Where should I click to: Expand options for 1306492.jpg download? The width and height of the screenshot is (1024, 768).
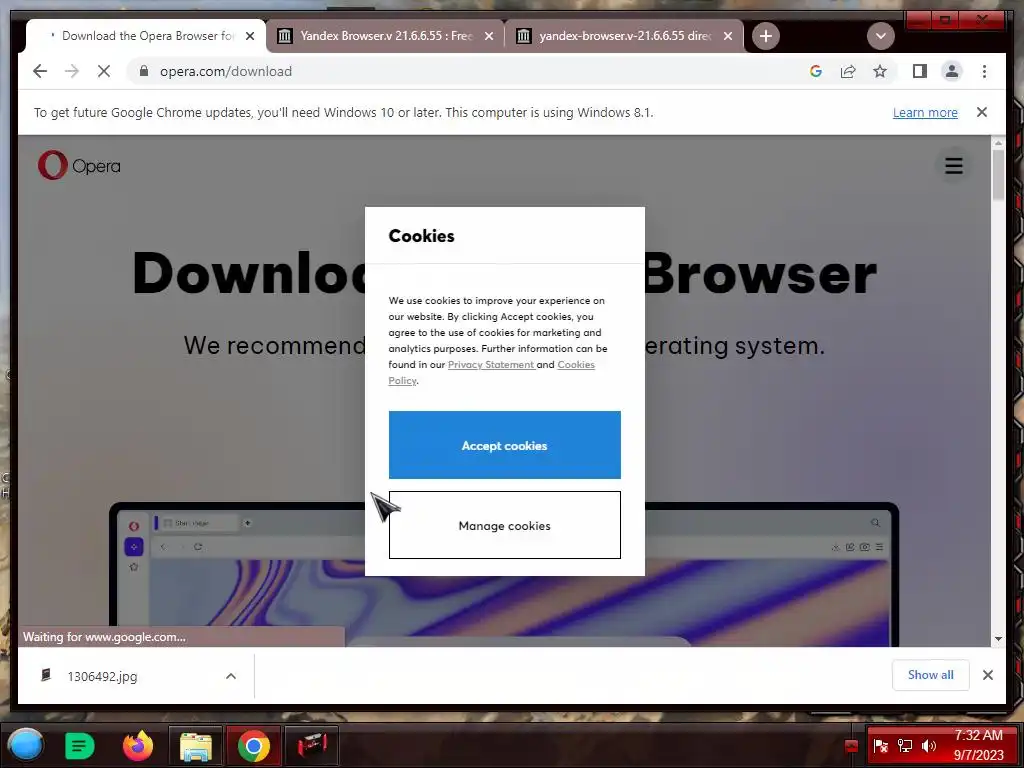click(231, 676)
